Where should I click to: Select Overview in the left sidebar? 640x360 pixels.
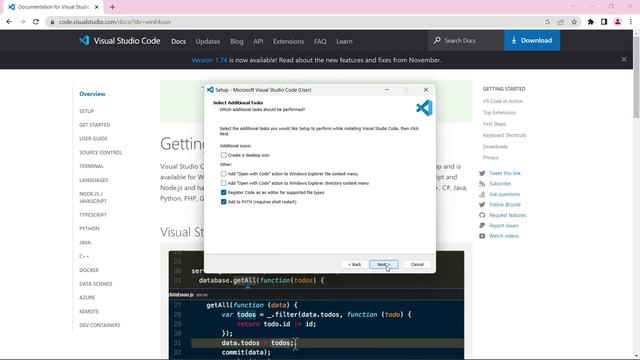tap(92, 94)
